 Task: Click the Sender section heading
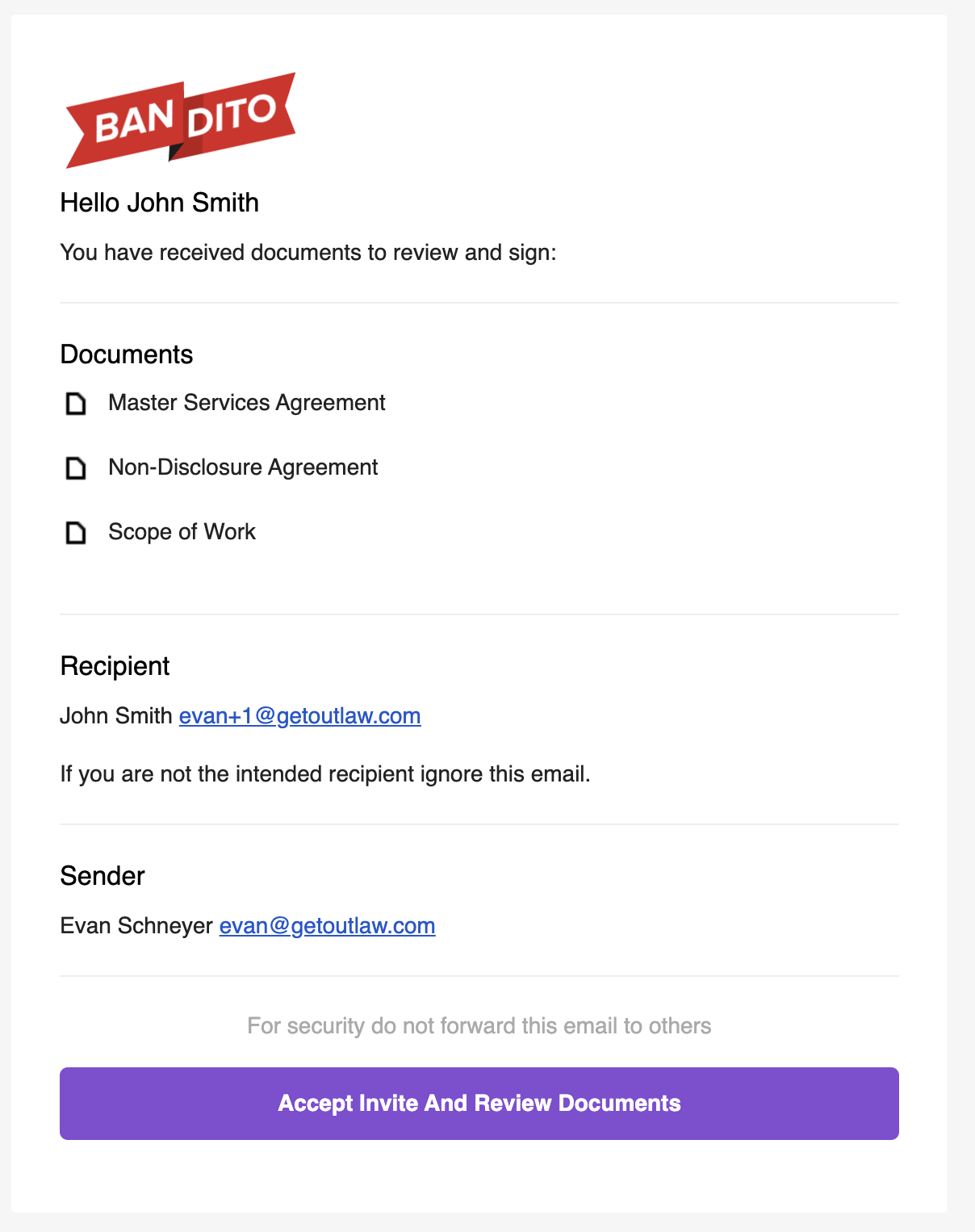(x=103, y=876)
